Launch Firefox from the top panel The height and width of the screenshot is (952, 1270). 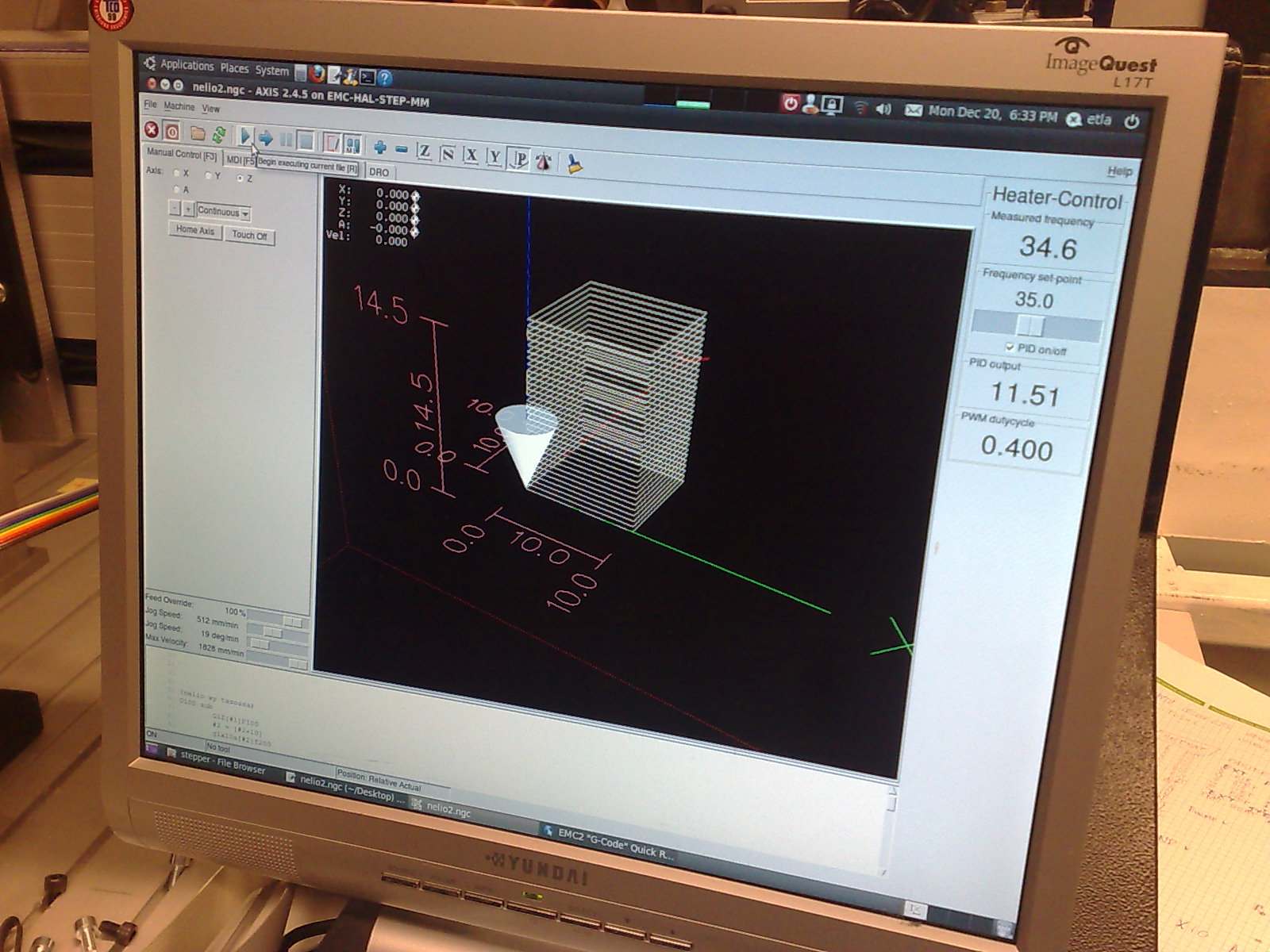coord(317,74)
